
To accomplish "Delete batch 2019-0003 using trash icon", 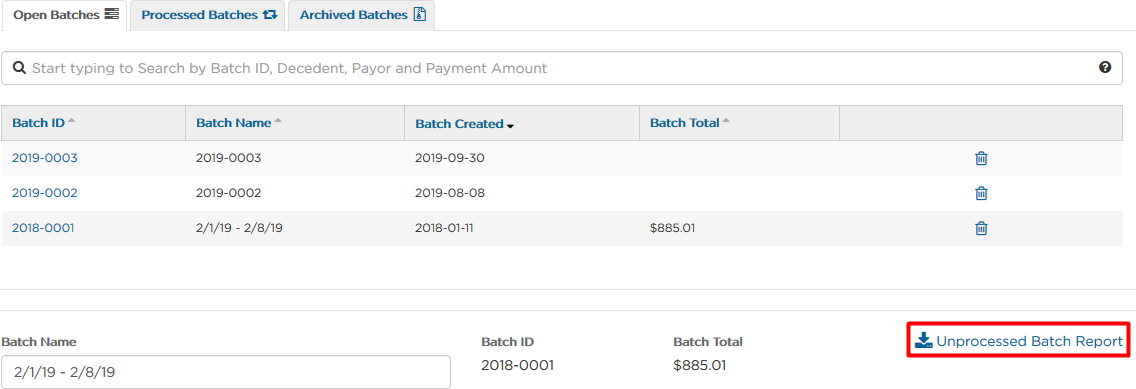I will click(981, 158).
